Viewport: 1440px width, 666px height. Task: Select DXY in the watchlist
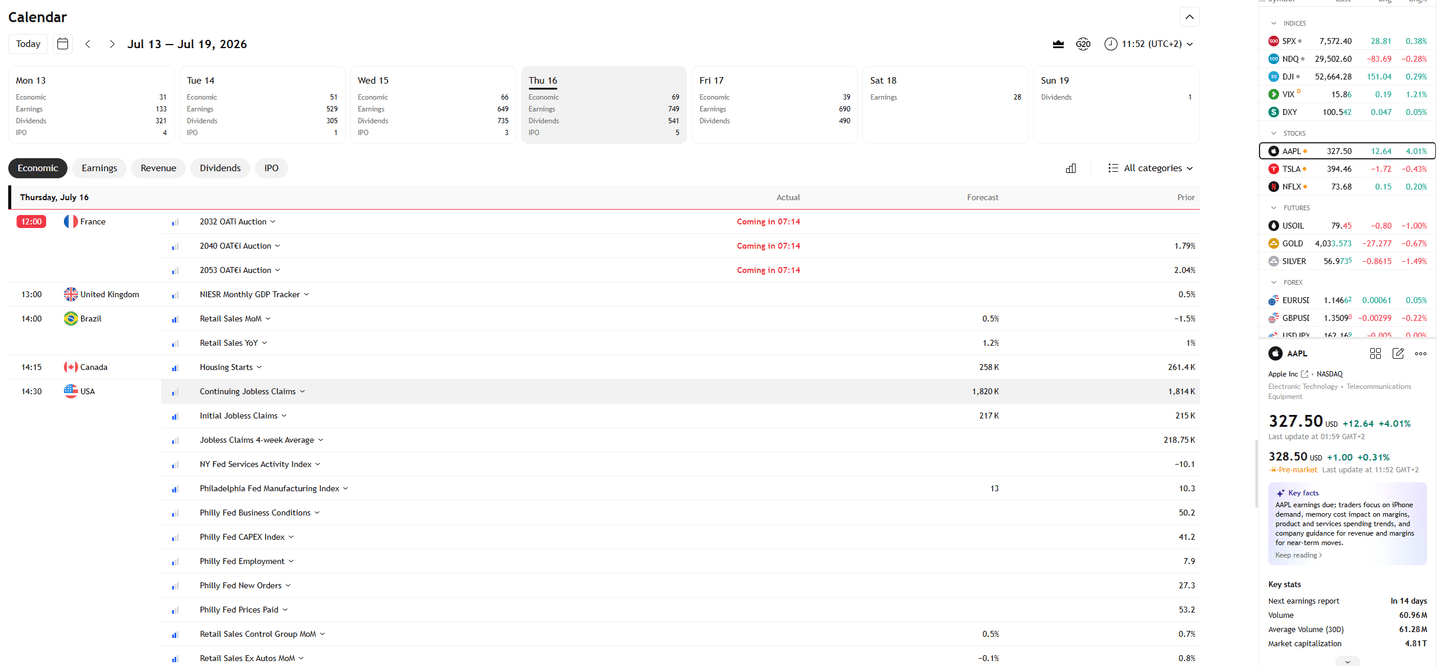1347,112
